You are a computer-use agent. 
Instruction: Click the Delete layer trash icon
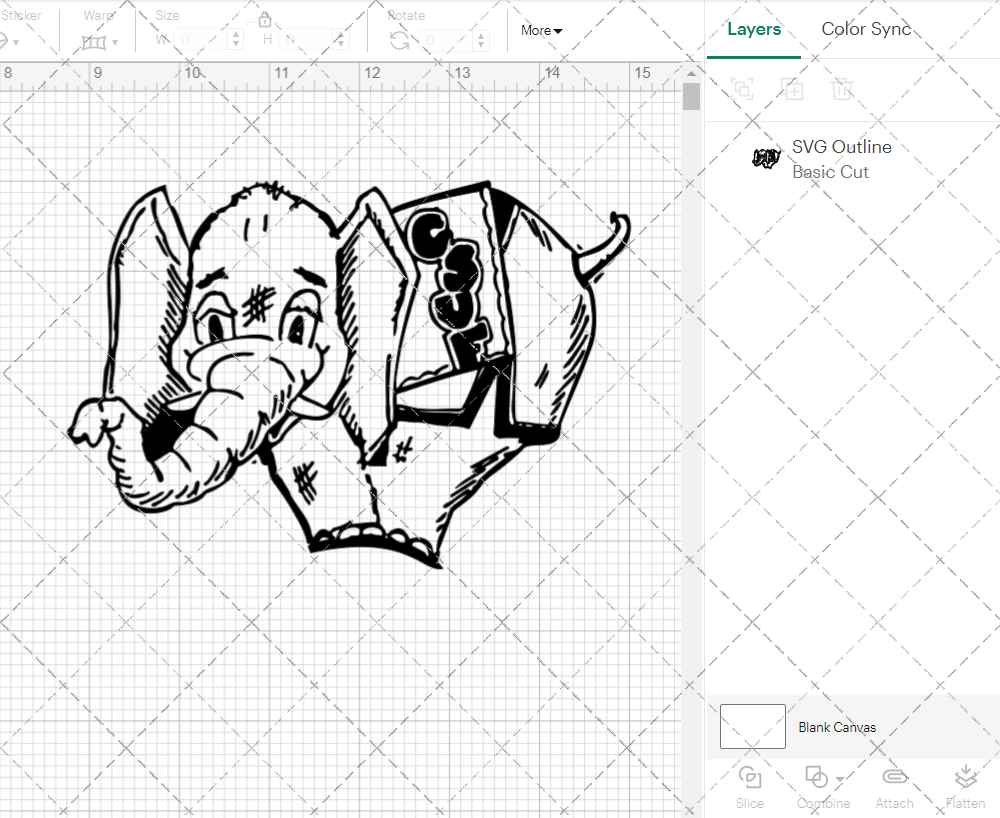point(842,89)
